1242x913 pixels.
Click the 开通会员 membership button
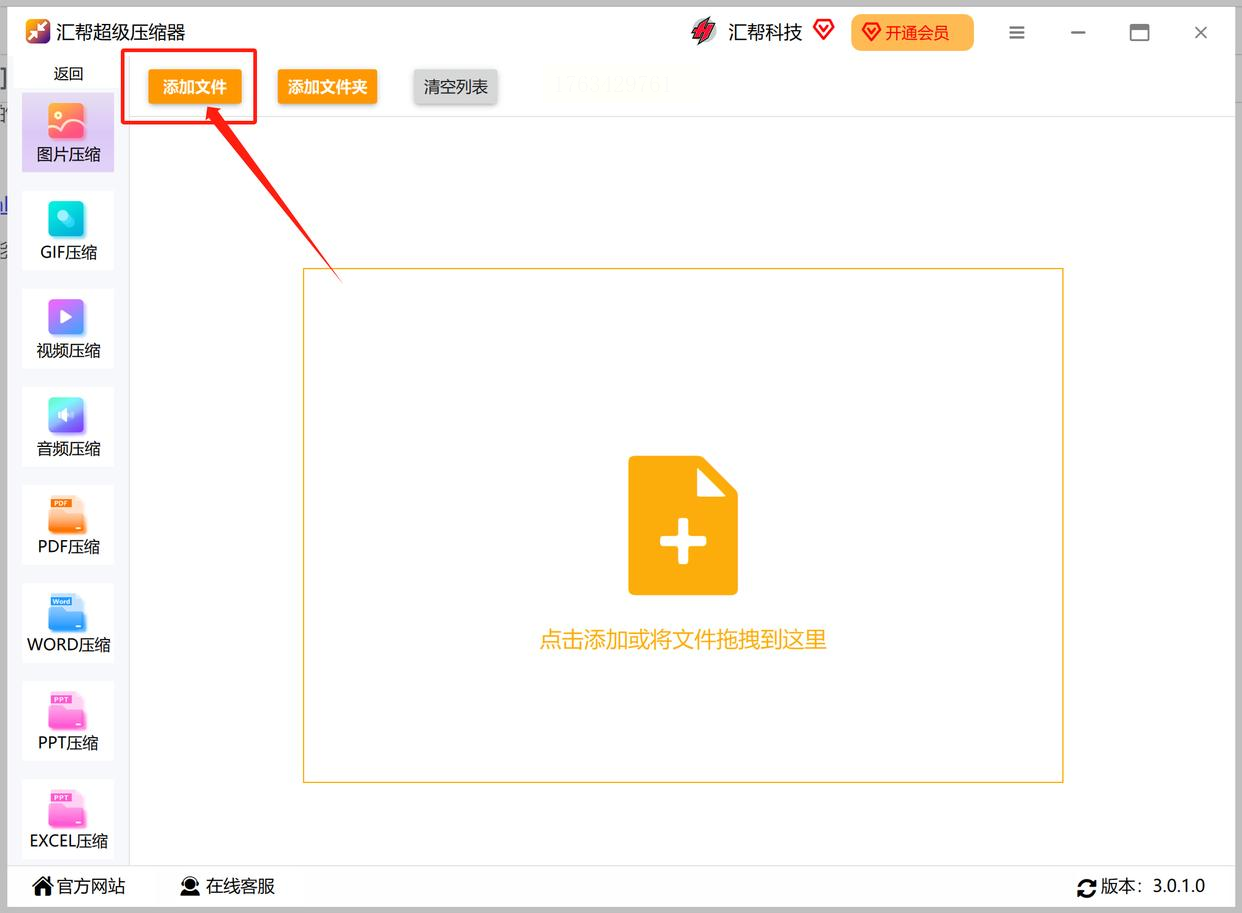click(912, 33)
